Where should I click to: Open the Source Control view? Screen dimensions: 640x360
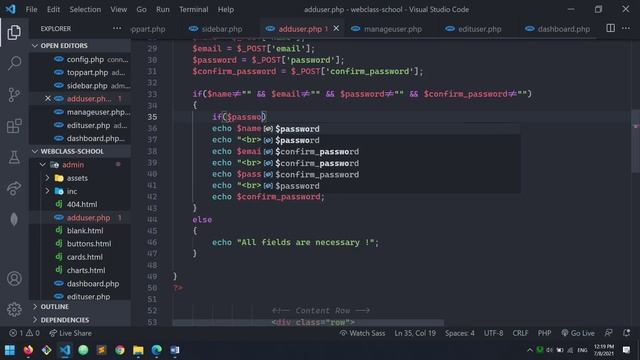(14, 95)
